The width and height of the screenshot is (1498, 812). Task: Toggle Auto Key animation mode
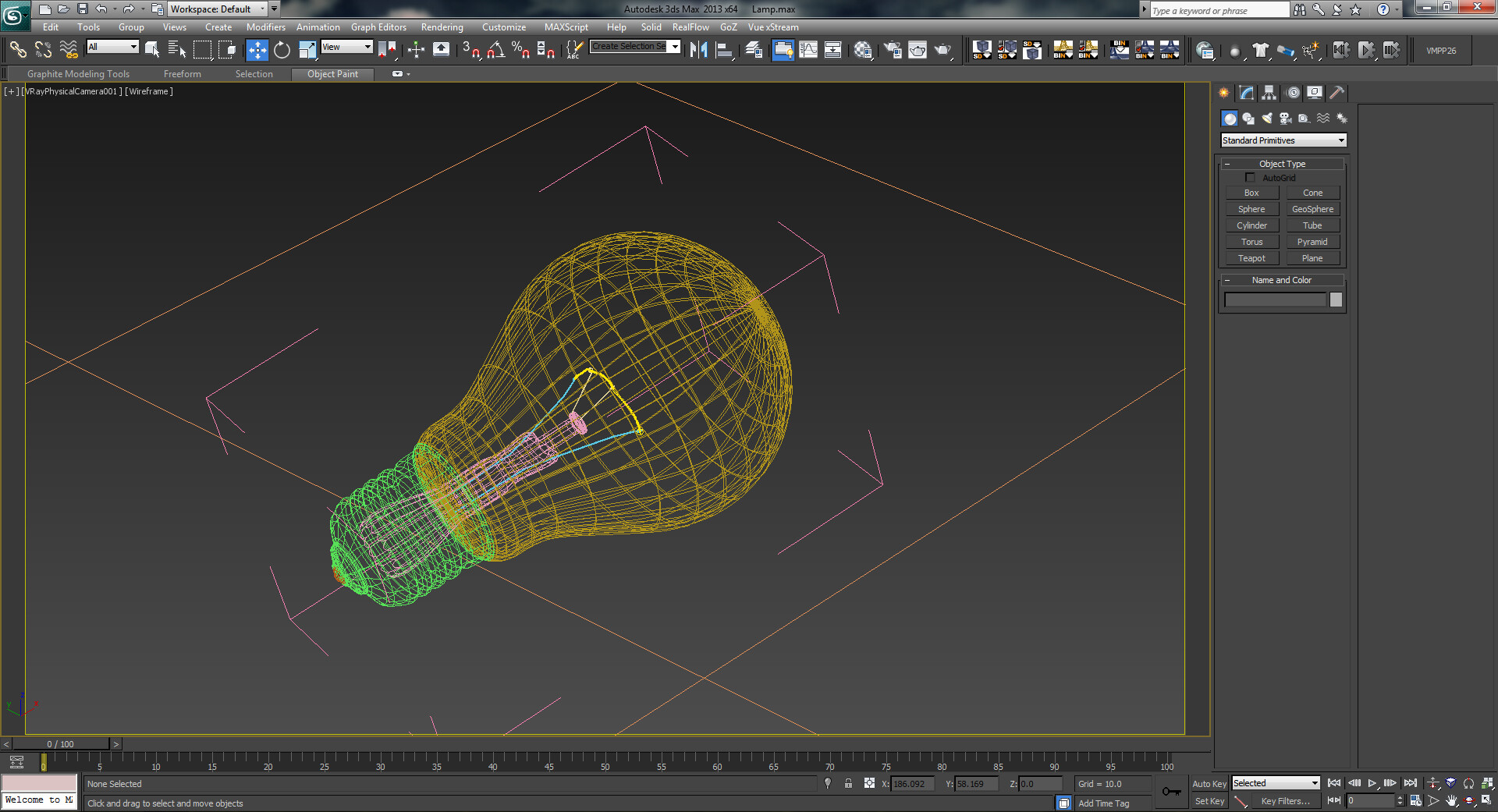coord(1209,784)
